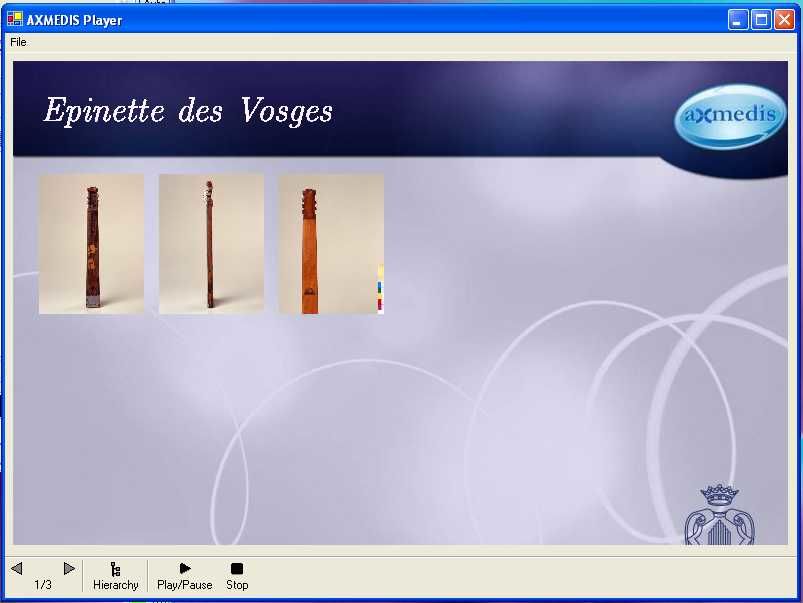Click the crown crest emblem
803x603 pixels.
click(x=719, y=516)
